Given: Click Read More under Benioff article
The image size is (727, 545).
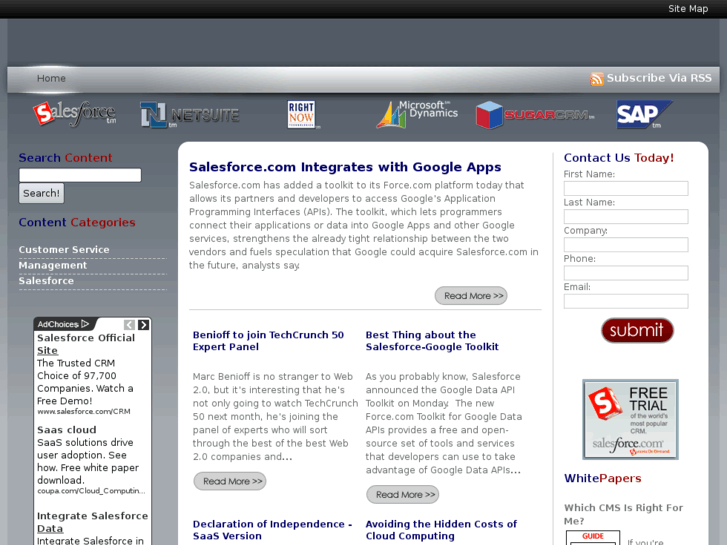Looking at the screenshot, I should (230, 481).
